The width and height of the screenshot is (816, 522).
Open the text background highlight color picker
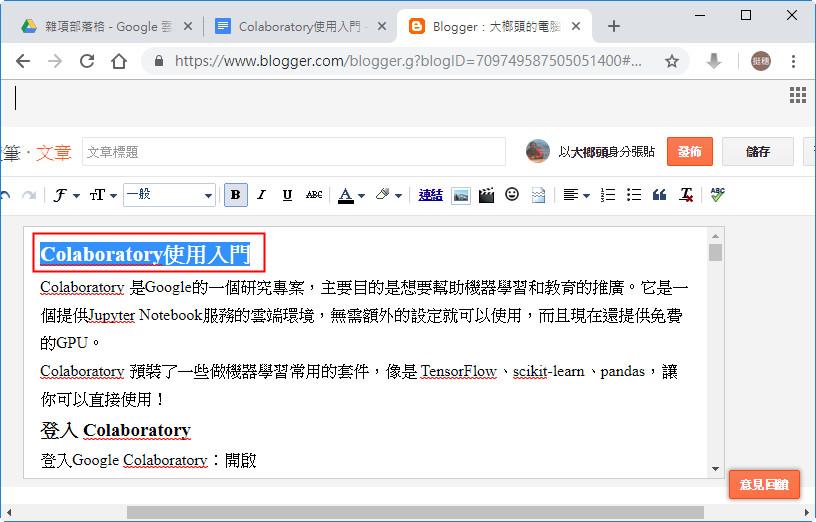point(388,195)
